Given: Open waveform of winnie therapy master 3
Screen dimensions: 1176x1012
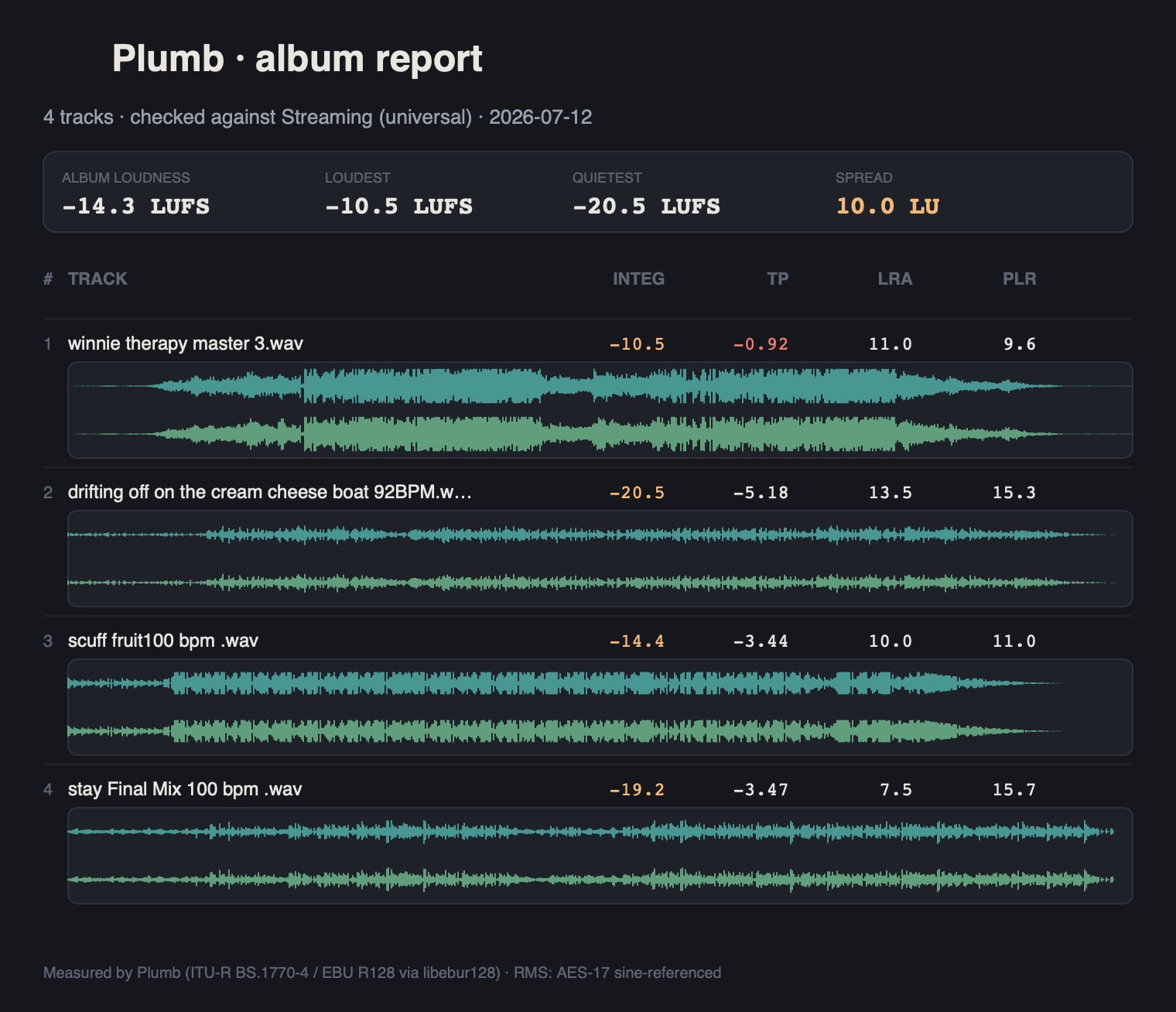Looking at the screenshot, I should click(x=600, y=410).
